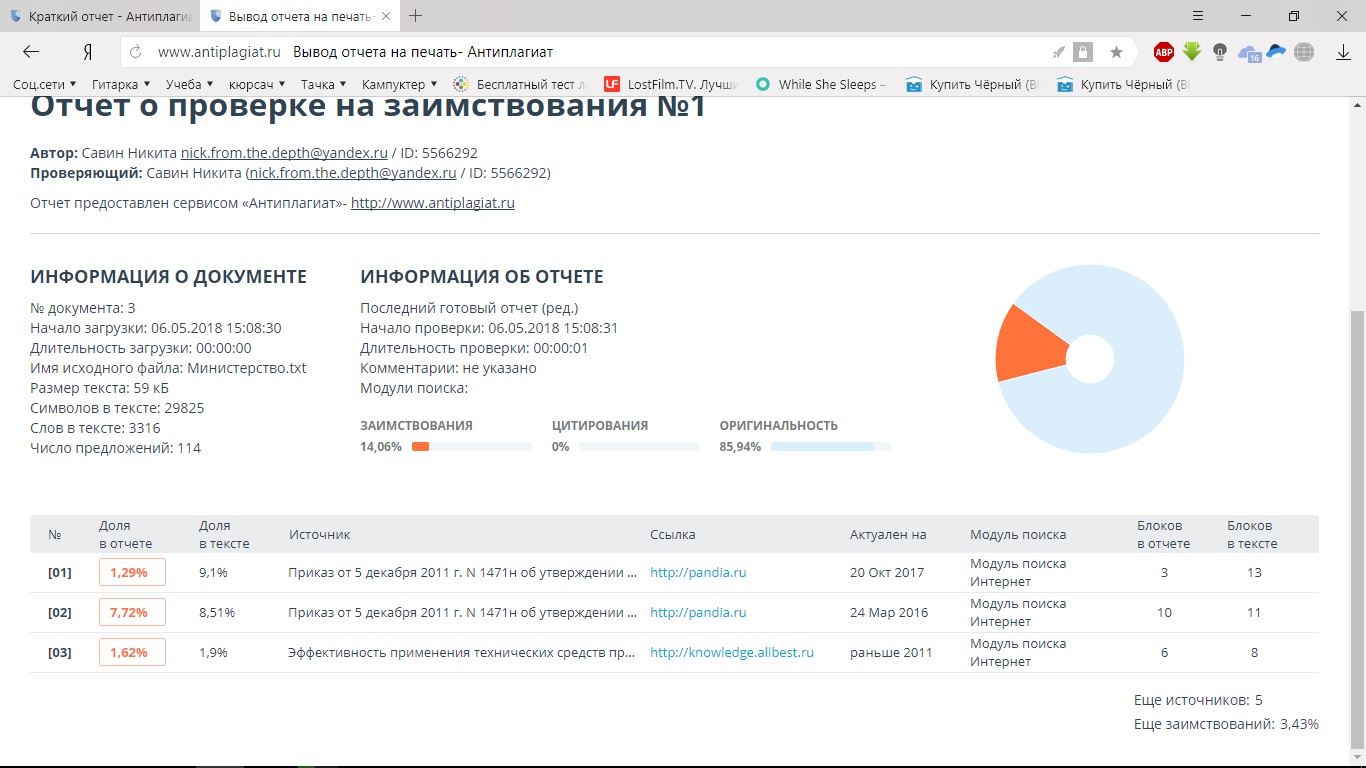The width and height of the screenshot is (1366, 768).
Task: Click the green download arrow extension icon
Action: [1191, 52]
